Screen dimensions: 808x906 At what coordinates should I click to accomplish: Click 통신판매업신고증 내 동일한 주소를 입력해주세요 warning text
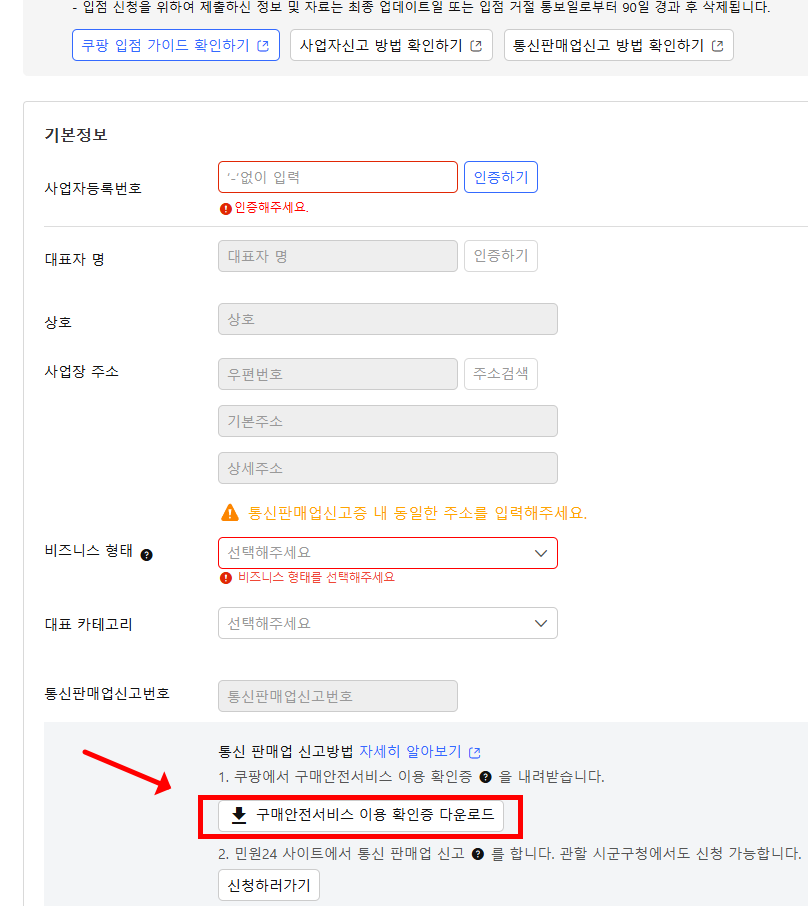[x=417, y=513]
